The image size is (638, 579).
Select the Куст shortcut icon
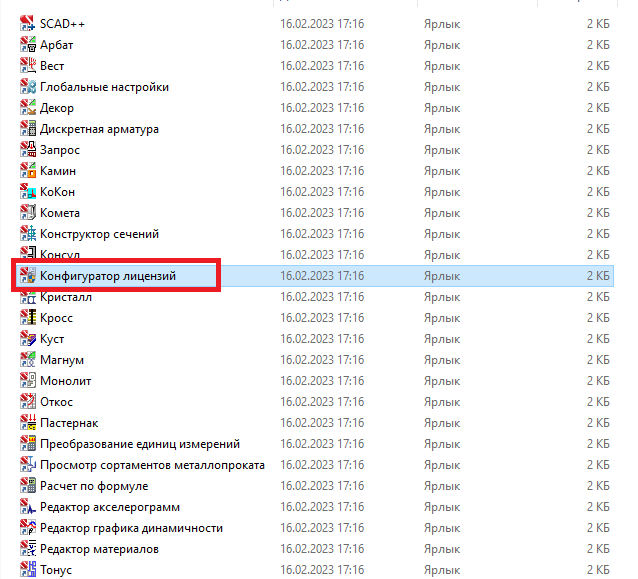pos(28,339)
